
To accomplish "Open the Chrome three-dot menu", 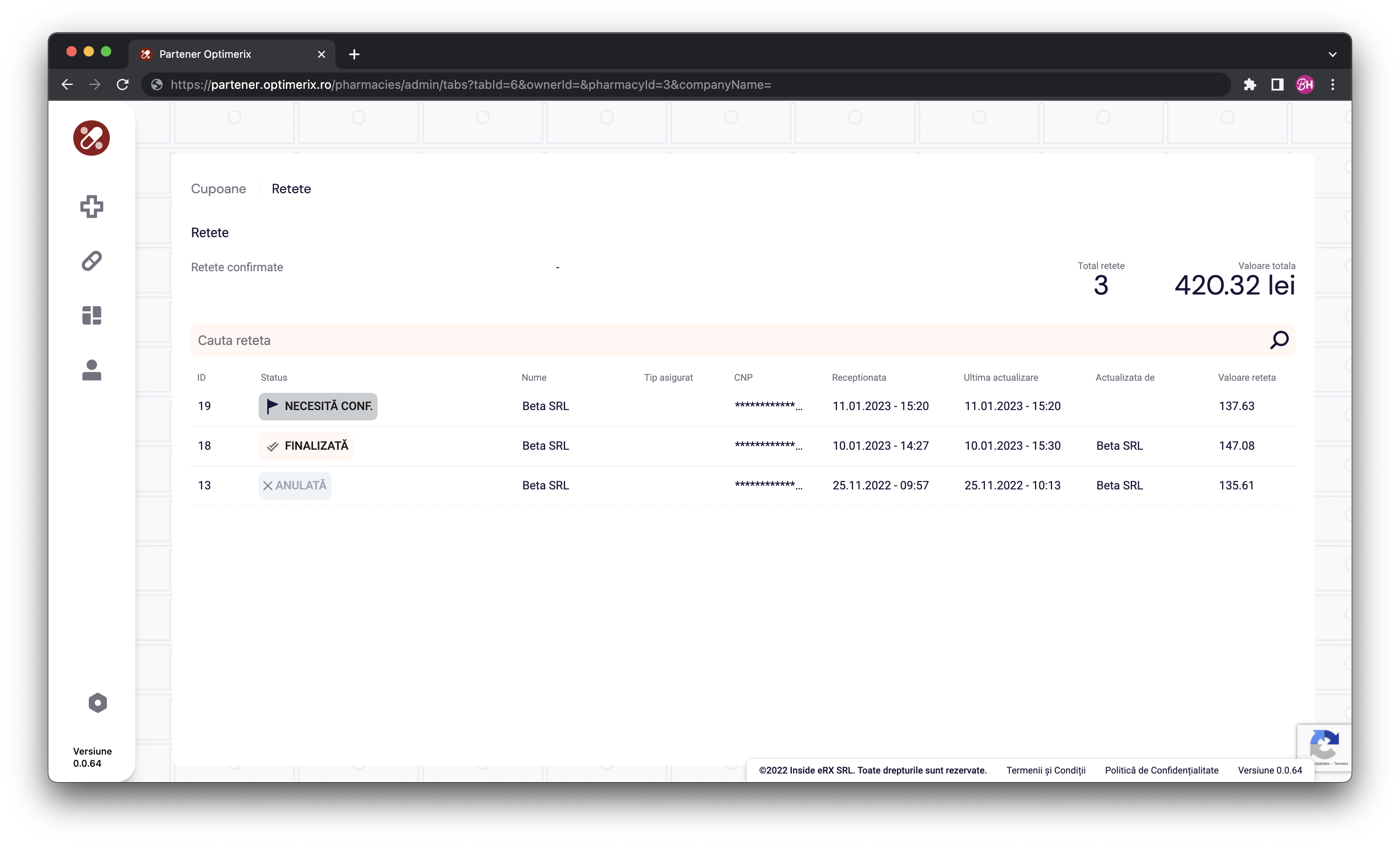I will (1332, 85).
